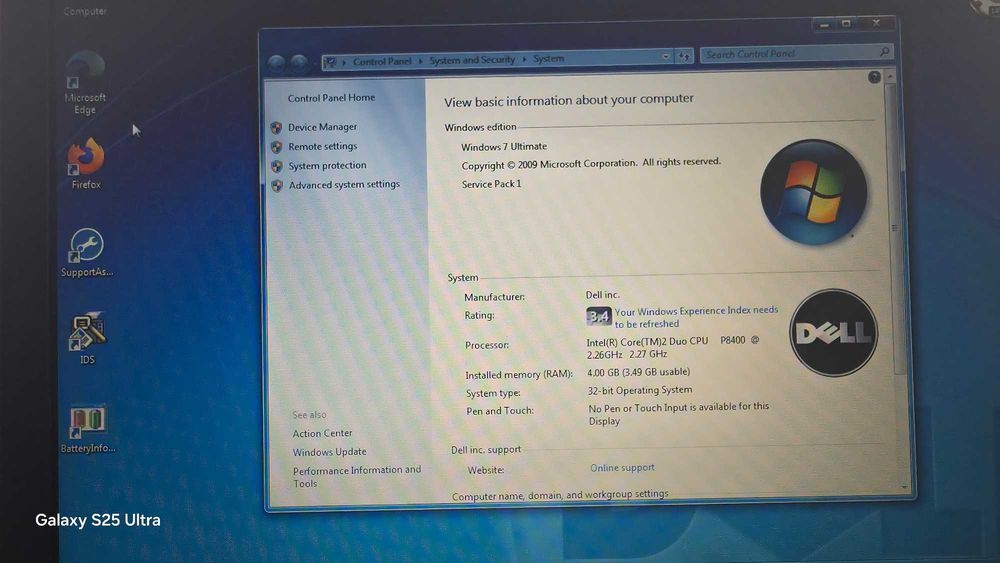1000x563 pixels.
Task: Open Remote settings link
Action: click(x=323, y=146)
